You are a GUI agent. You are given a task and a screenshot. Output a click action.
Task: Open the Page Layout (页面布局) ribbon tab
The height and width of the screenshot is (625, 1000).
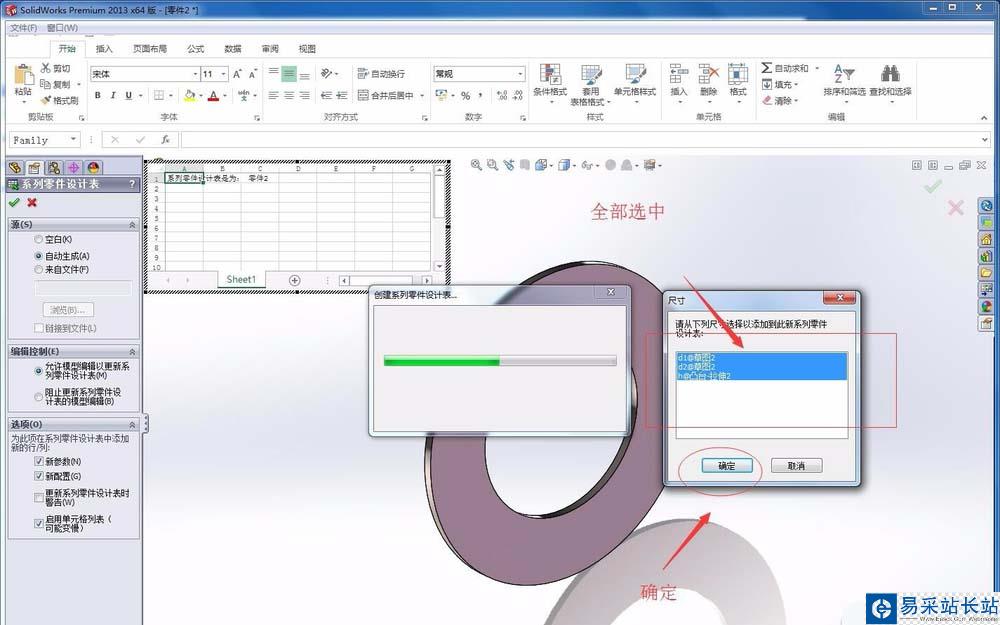pos(150,48)
